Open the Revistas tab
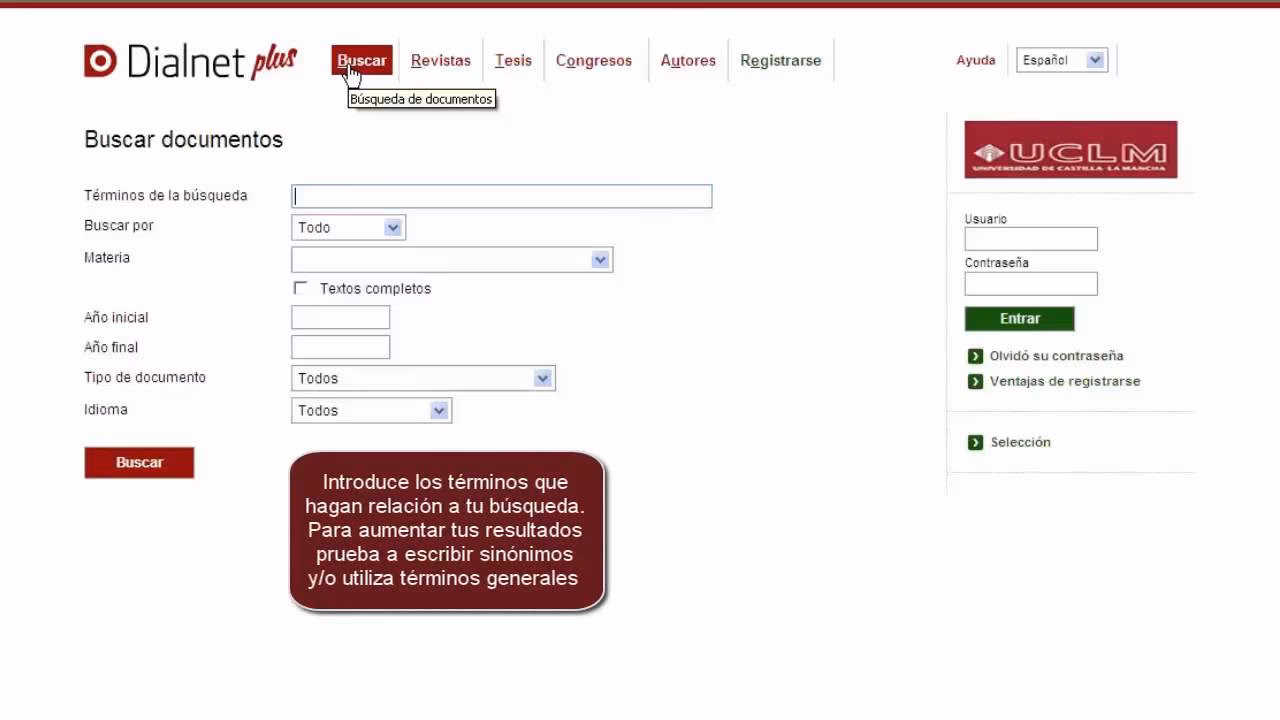 coord(440,60)
